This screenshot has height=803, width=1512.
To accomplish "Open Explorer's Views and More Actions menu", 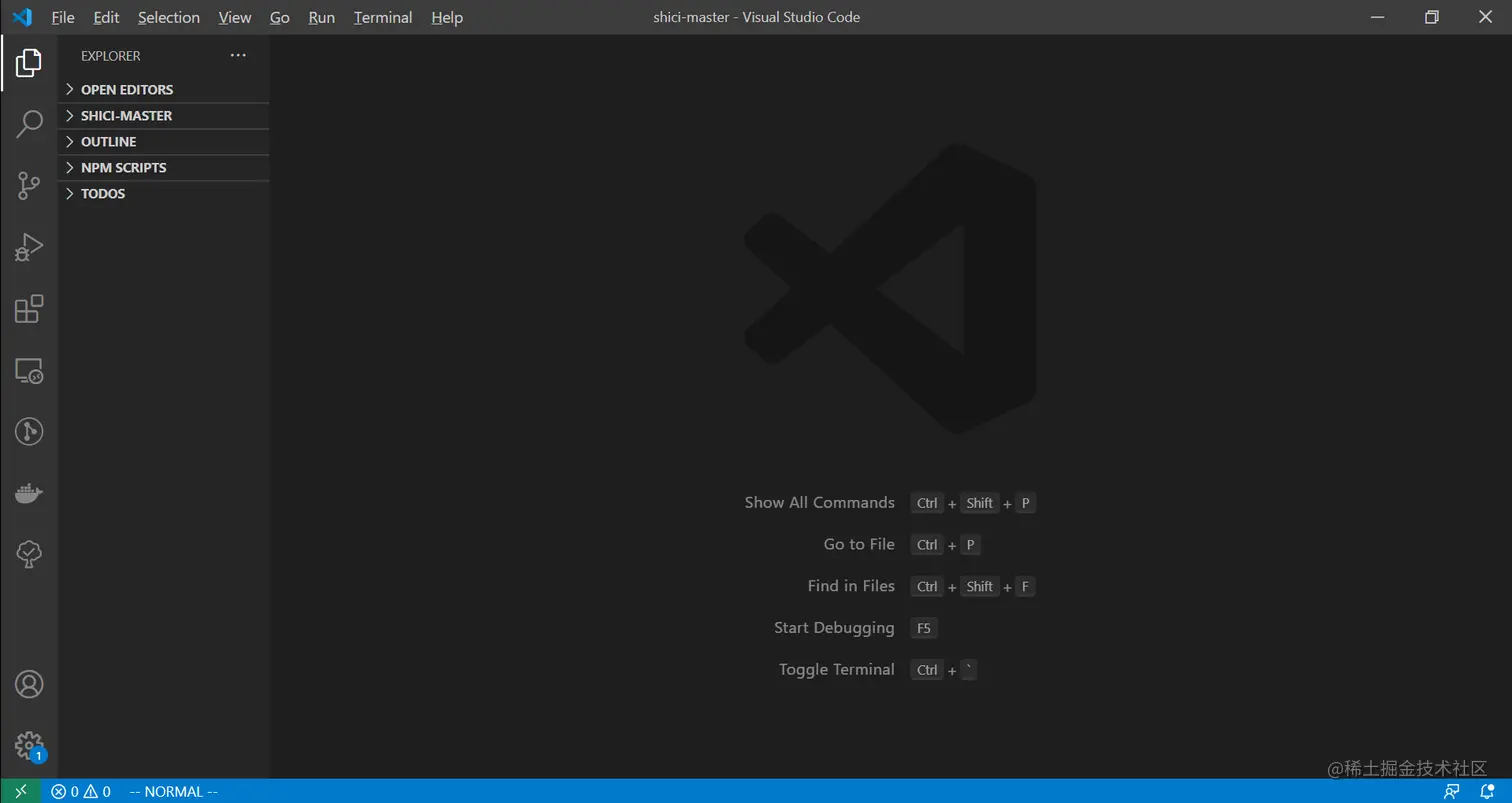I will [x=237, y=56].
